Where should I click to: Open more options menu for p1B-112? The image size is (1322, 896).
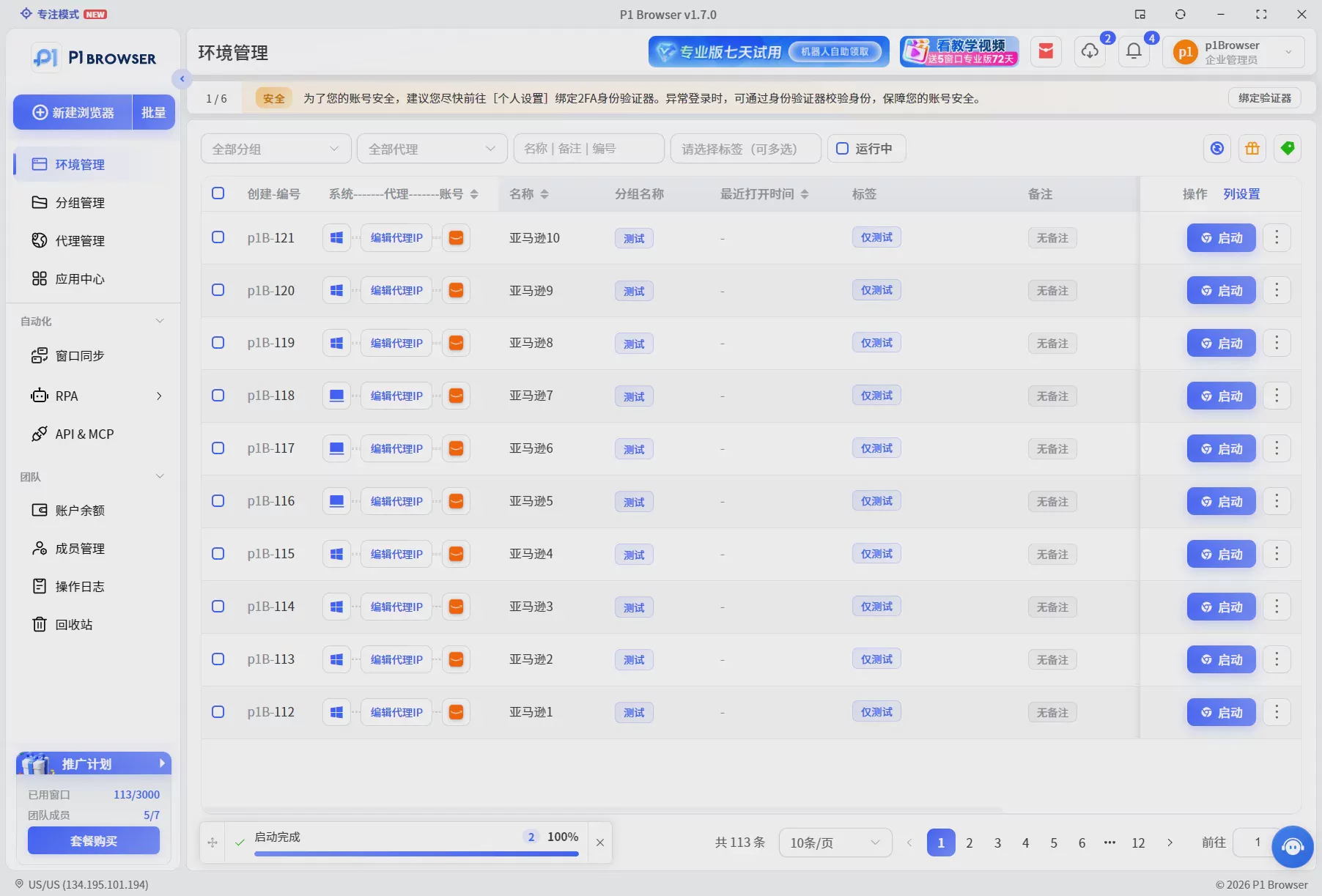[1277, 712]
